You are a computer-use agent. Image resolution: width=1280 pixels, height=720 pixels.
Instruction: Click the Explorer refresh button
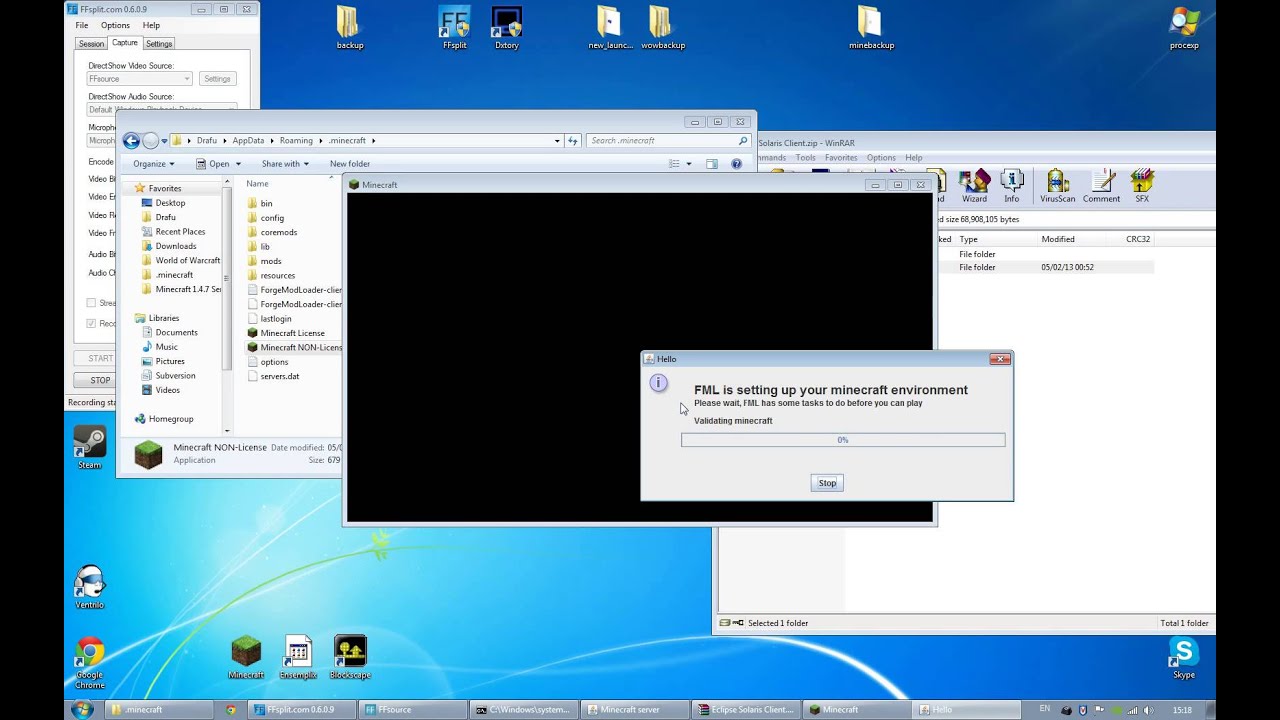pyautogui.click(x=573, y=141)
